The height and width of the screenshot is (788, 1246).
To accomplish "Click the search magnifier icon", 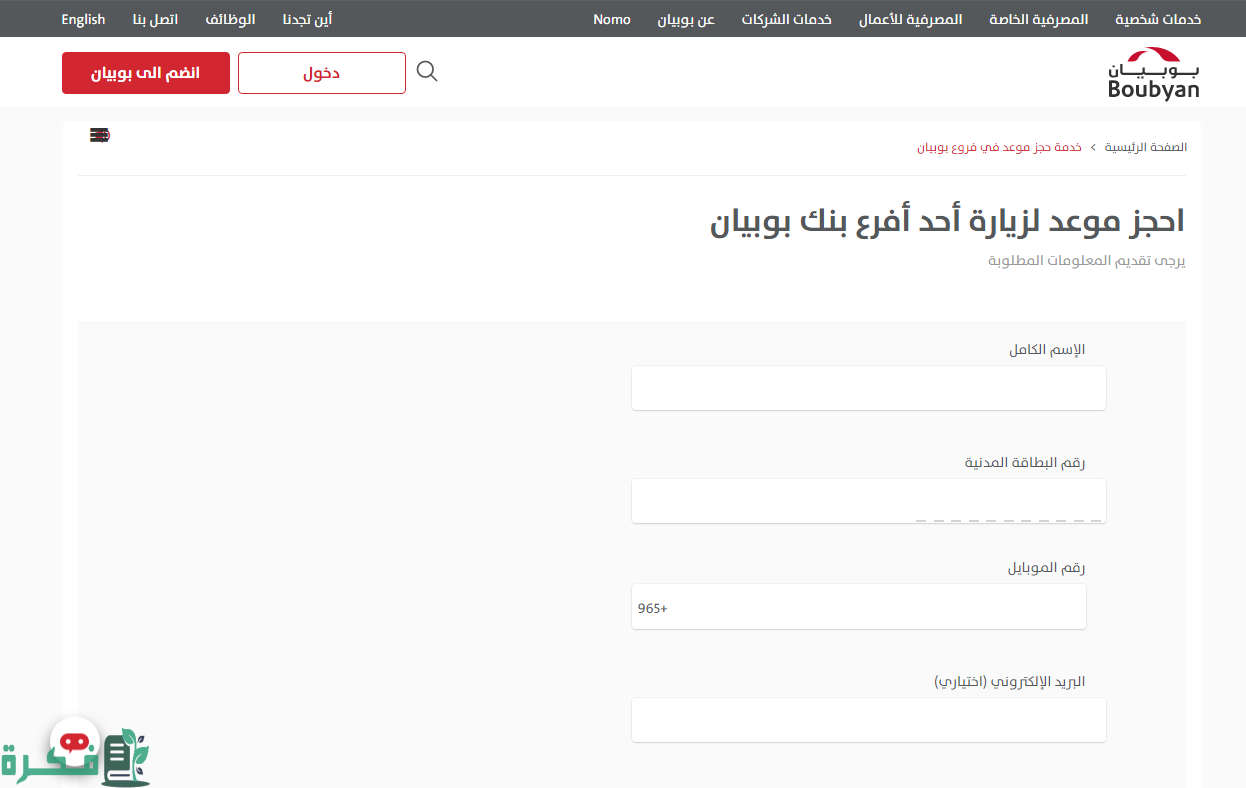I will click(427, 72).
